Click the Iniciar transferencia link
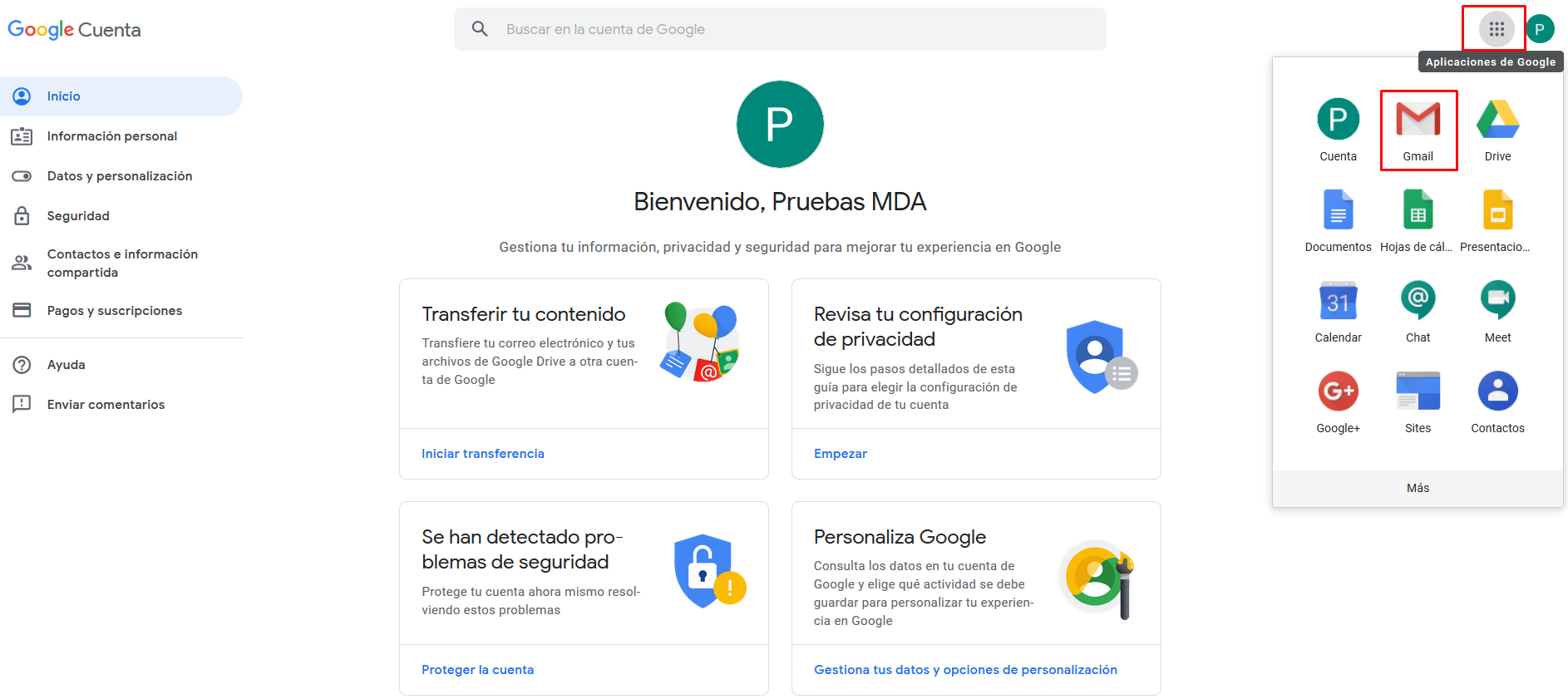Screen dimensions: 1568x699 coord(483,454)
